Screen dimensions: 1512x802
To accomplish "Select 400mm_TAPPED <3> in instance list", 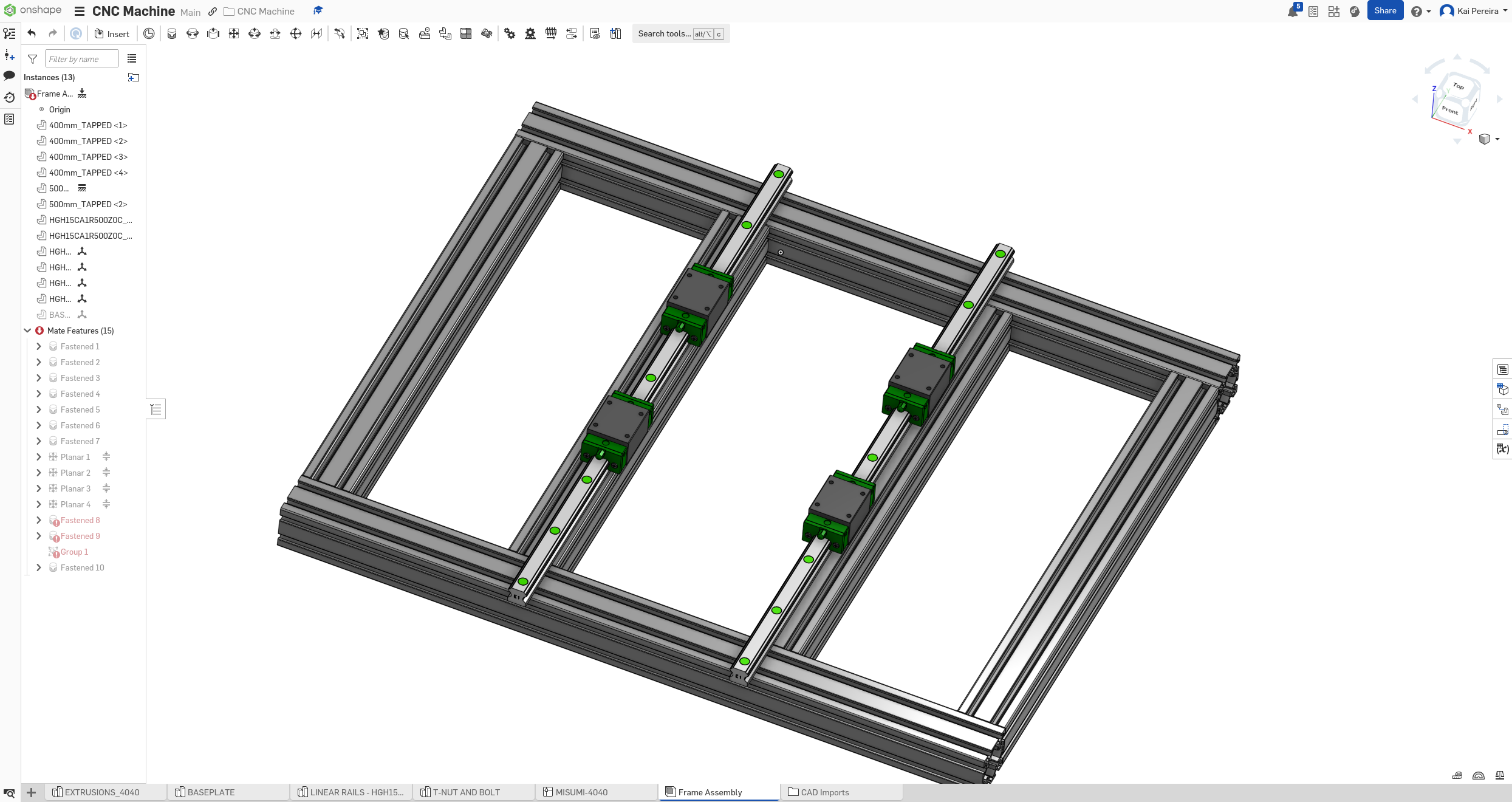I will tap(88, 157).
